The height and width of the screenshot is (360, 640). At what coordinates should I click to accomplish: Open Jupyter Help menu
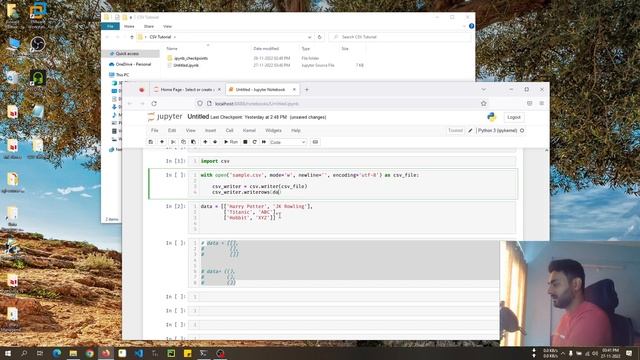(296, 131)
